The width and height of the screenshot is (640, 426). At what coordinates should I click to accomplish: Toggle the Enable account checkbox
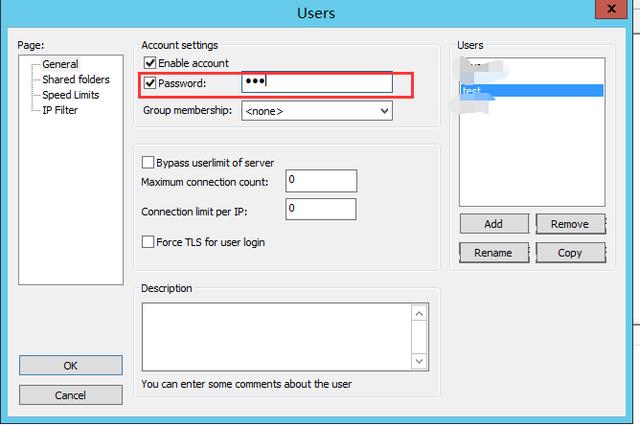pyautogui.click(x=150, y=63)
